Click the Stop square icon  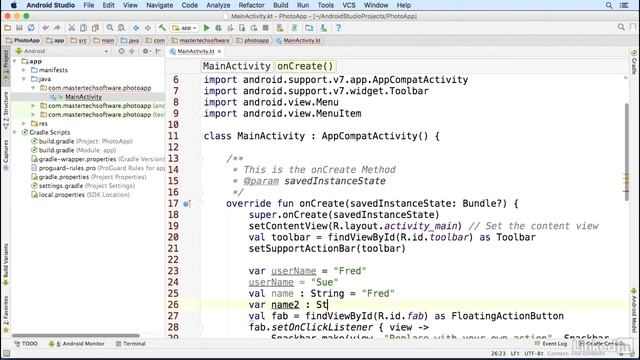click(266, 28)
